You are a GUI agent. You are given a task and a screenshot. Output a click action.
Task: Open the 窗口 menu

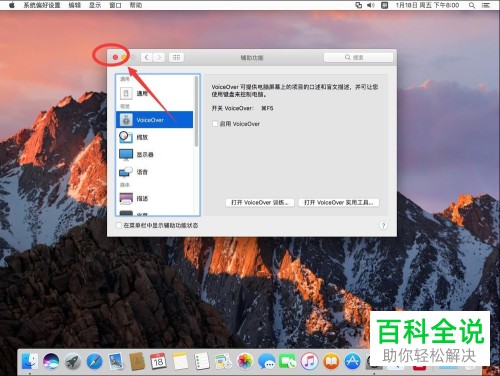(115, 5)
